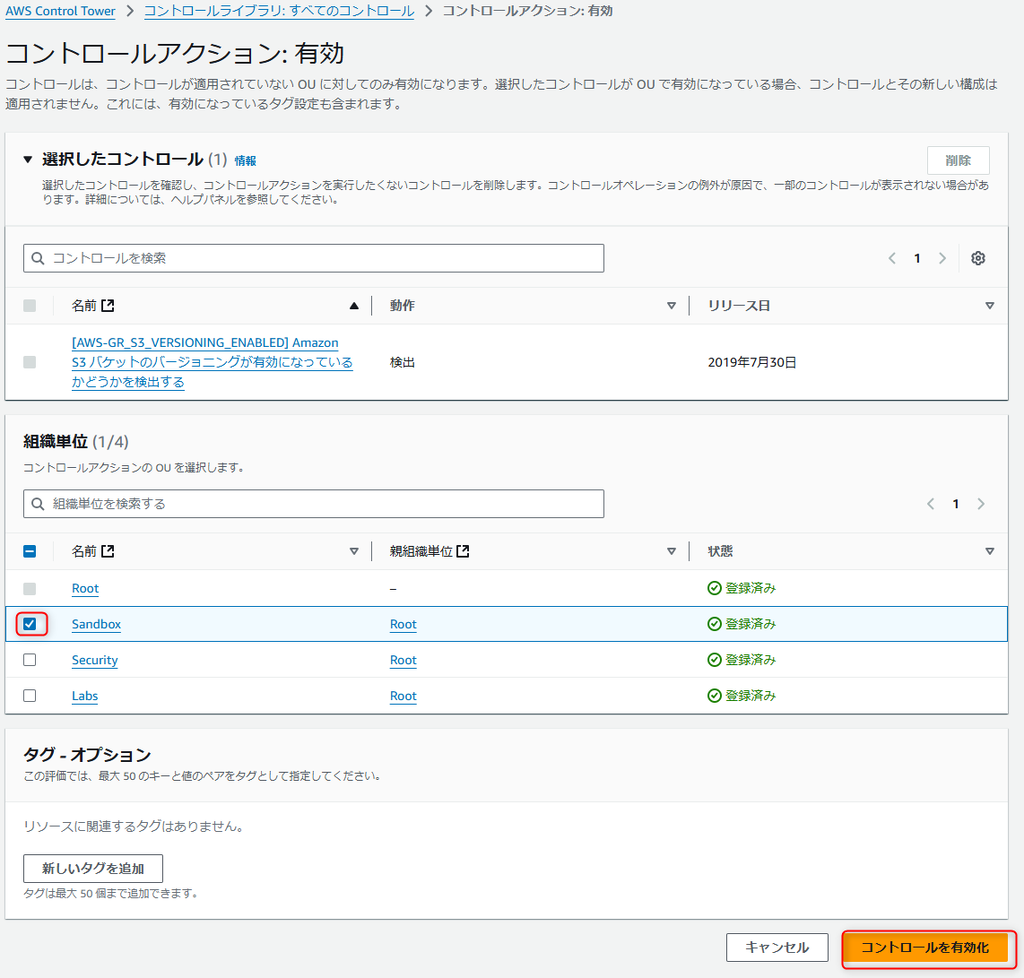Open the controls table settings gear icon

point(978,259)
